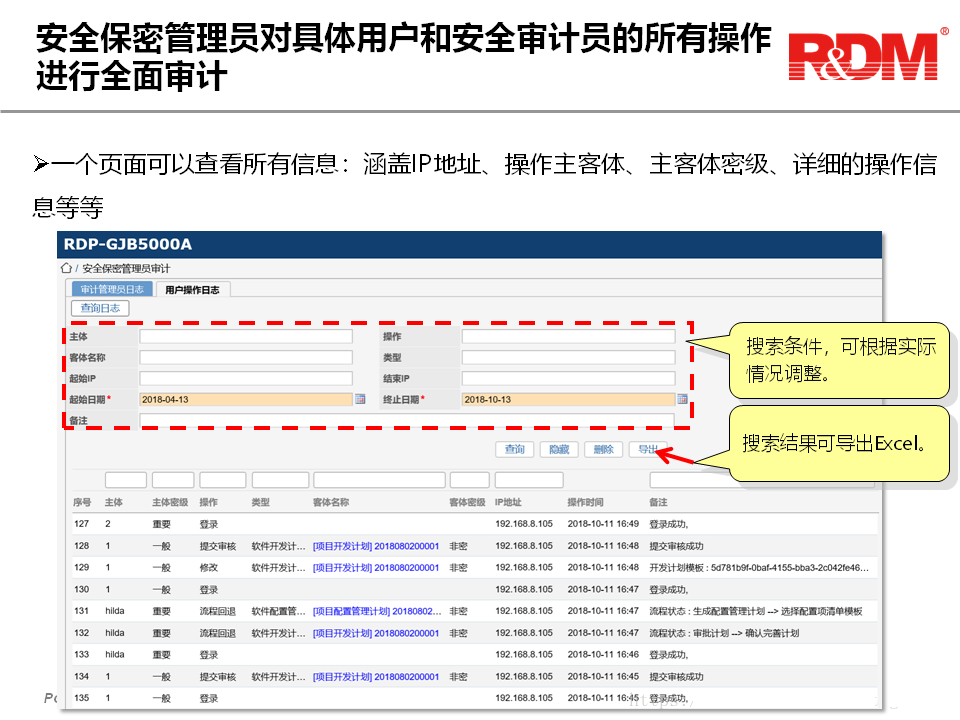Focus the 客体名称 input field
The image size is (960, 720).
[x=246, y=357]
